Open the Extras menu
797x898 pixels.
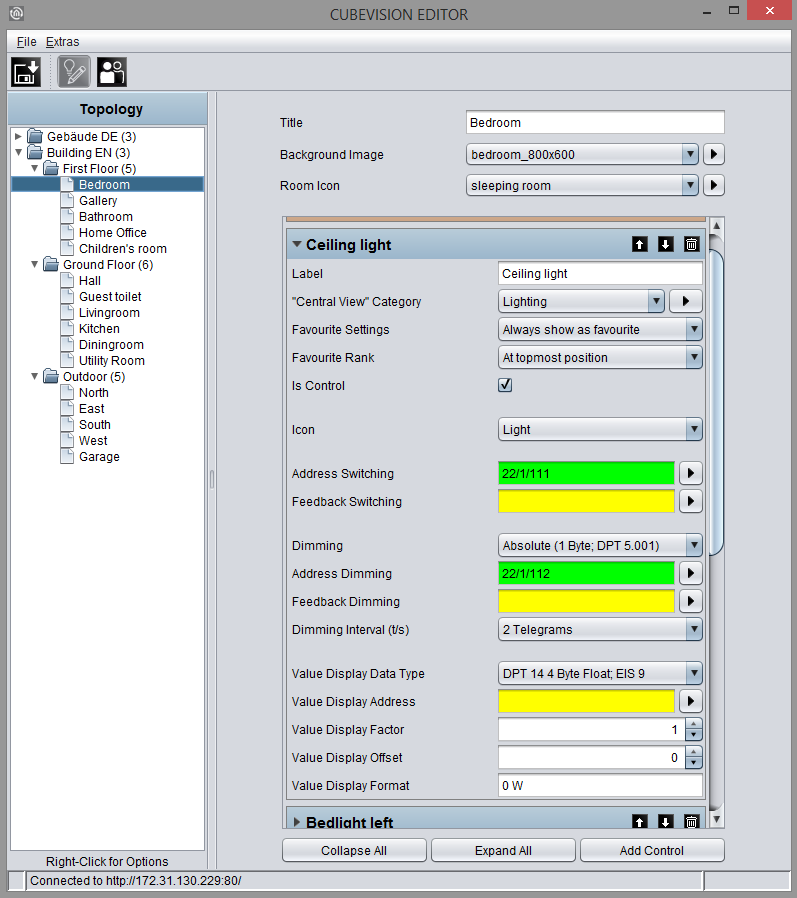[62, 42]
